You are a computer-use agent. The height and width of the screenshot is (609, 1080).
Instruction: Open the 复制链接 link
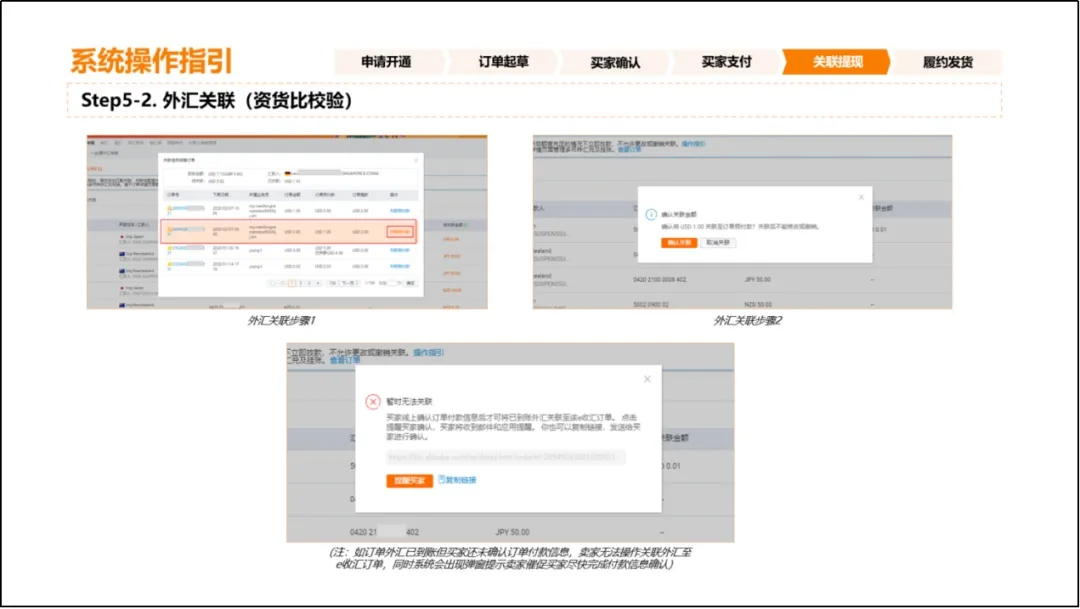point(463,480)
